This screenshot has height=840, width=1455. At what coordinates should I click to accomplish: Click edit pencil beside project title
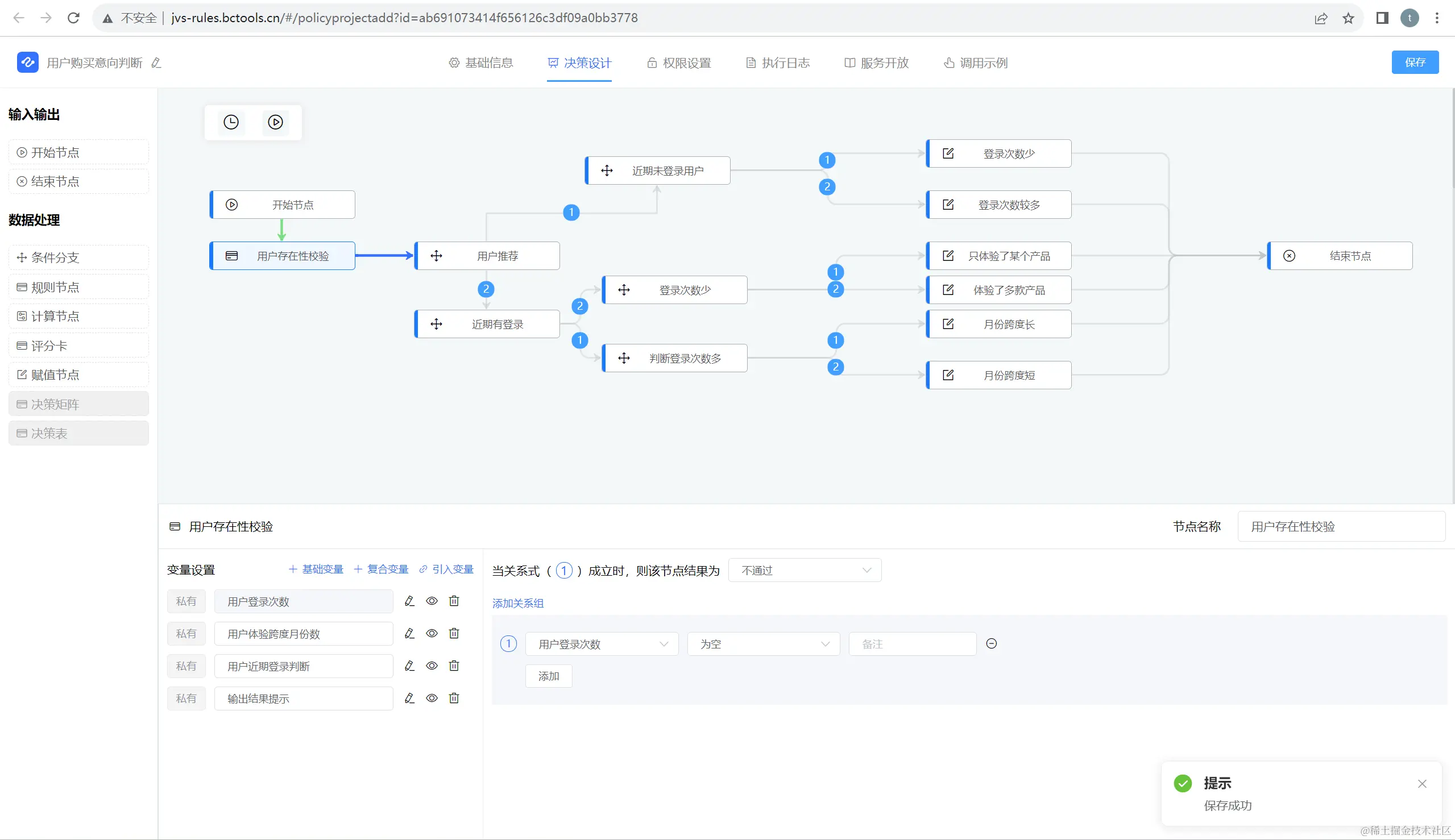[x=156, y=63]
